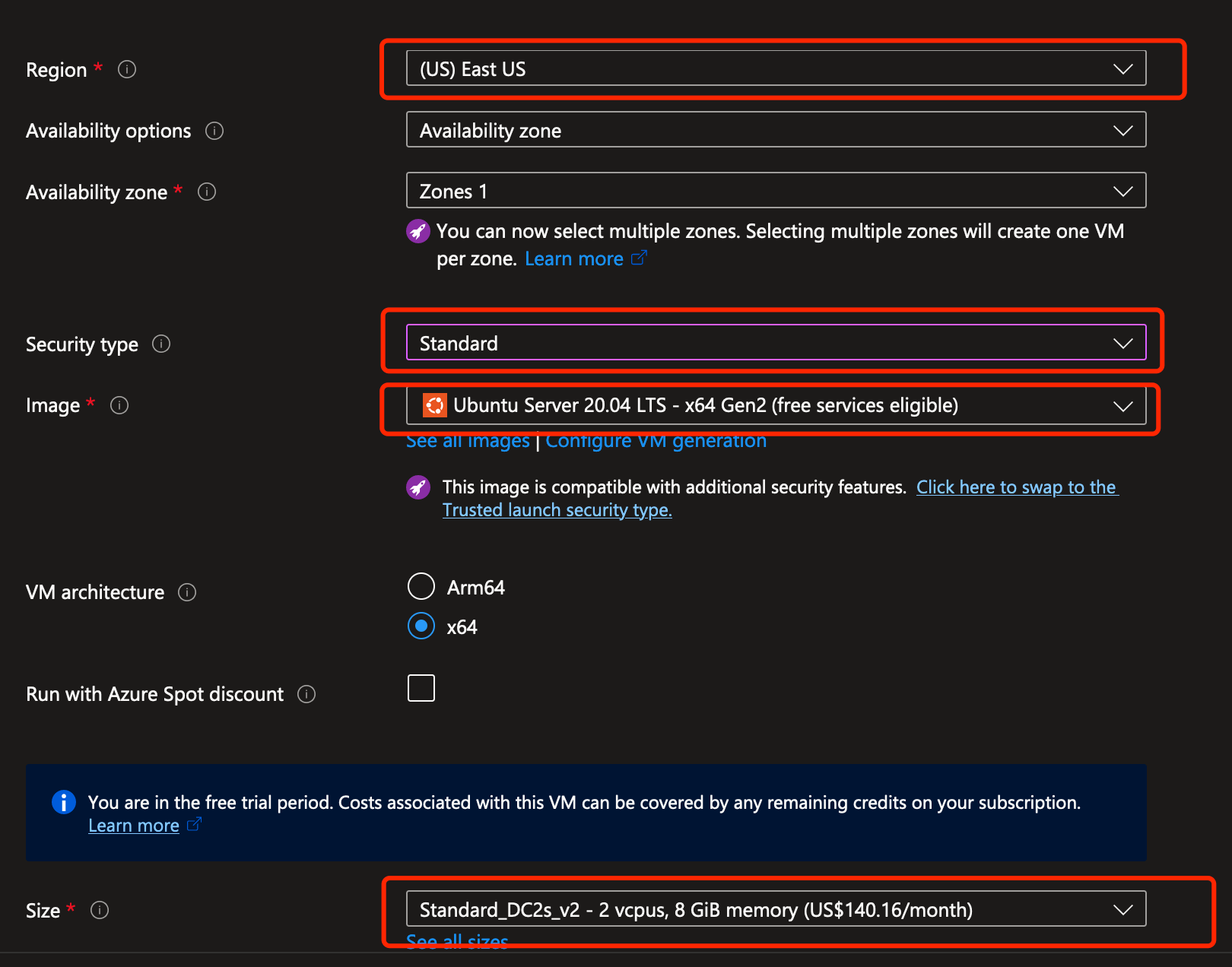This screenshot has width=1232, height=967.
Task: Click the info icon next to Image
Action: (119, 405)
